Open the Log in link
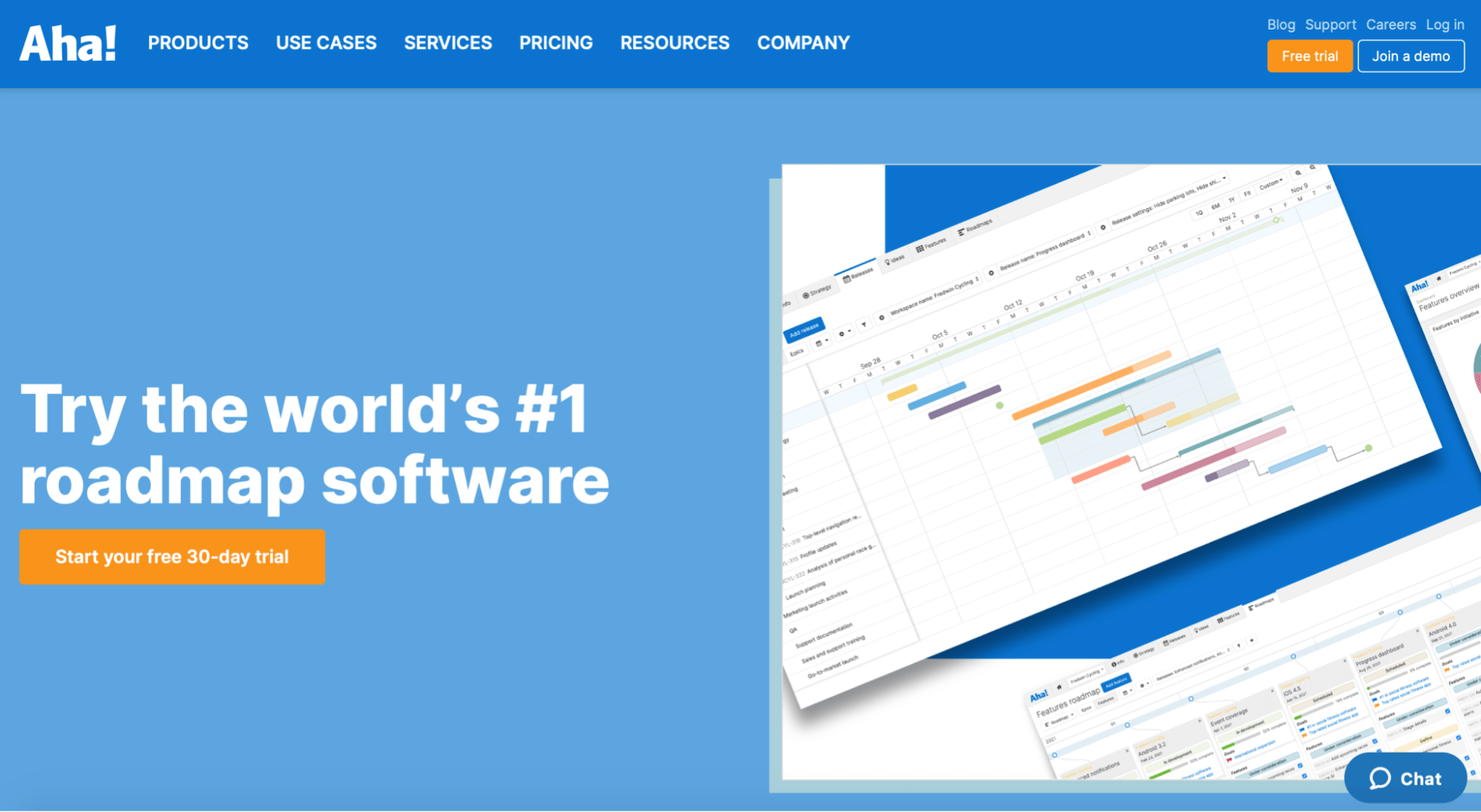The height and width of the screenshot is (812, 1481). (x=1444, y=24)
